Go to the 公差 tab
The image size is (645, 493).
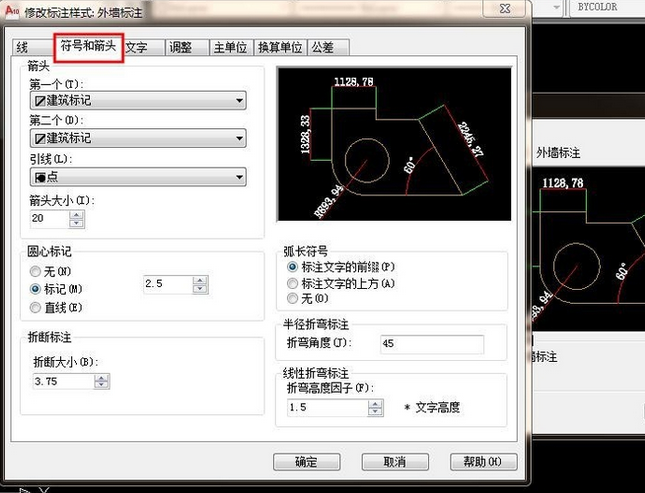pyautogui.click(x=322, y=47)
